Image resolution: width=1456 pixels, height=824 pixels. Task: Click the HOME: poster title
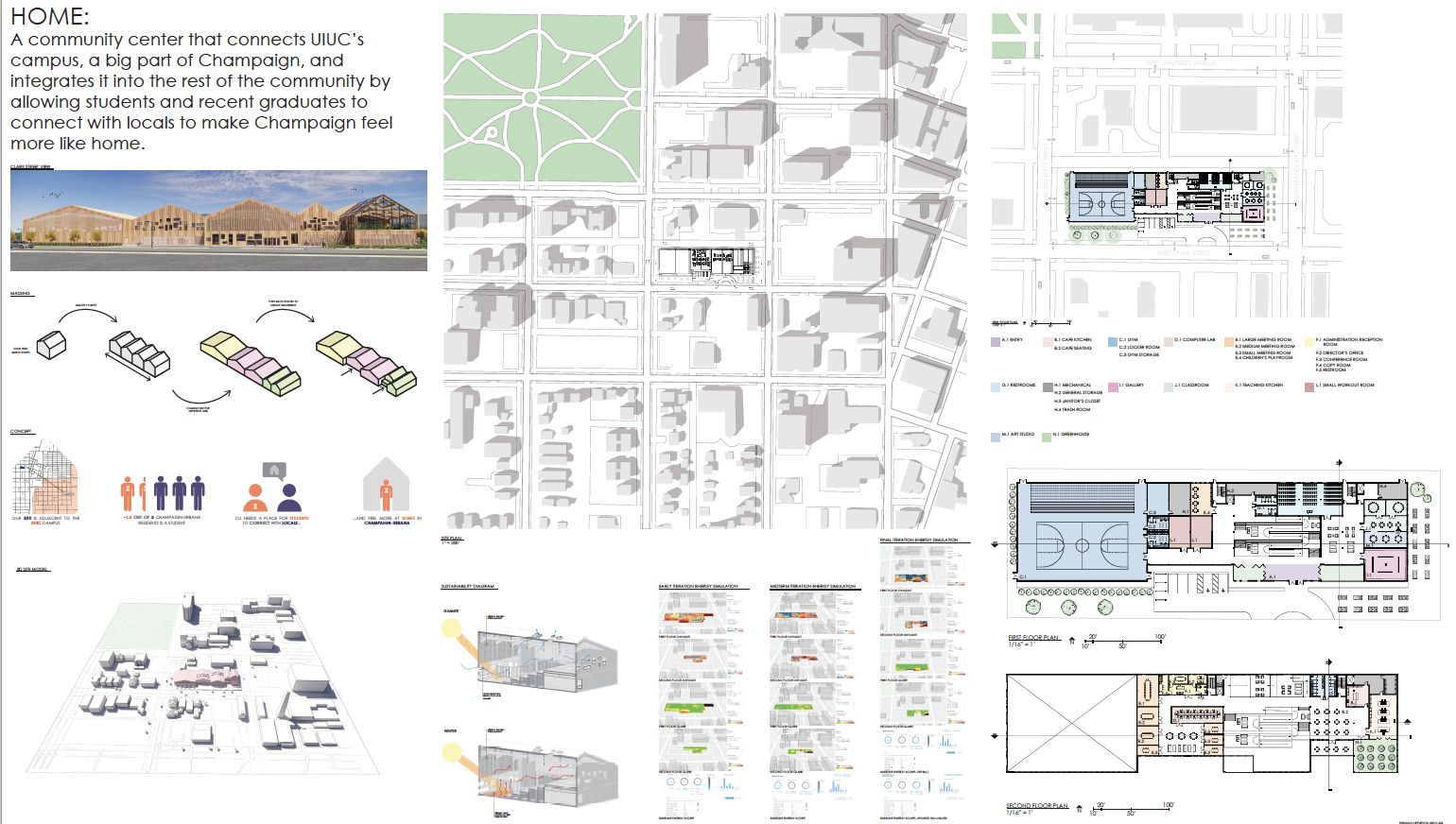[50, 16]
